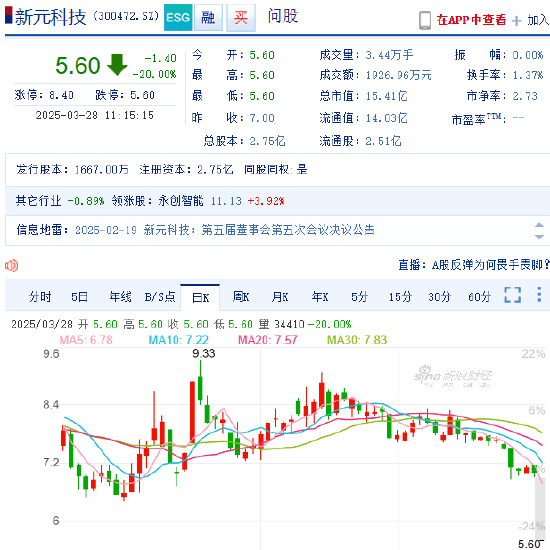Click the 买 buy badge
This screenshot has width=550, height=550.
pyautogui.click(x=241, y=17)
